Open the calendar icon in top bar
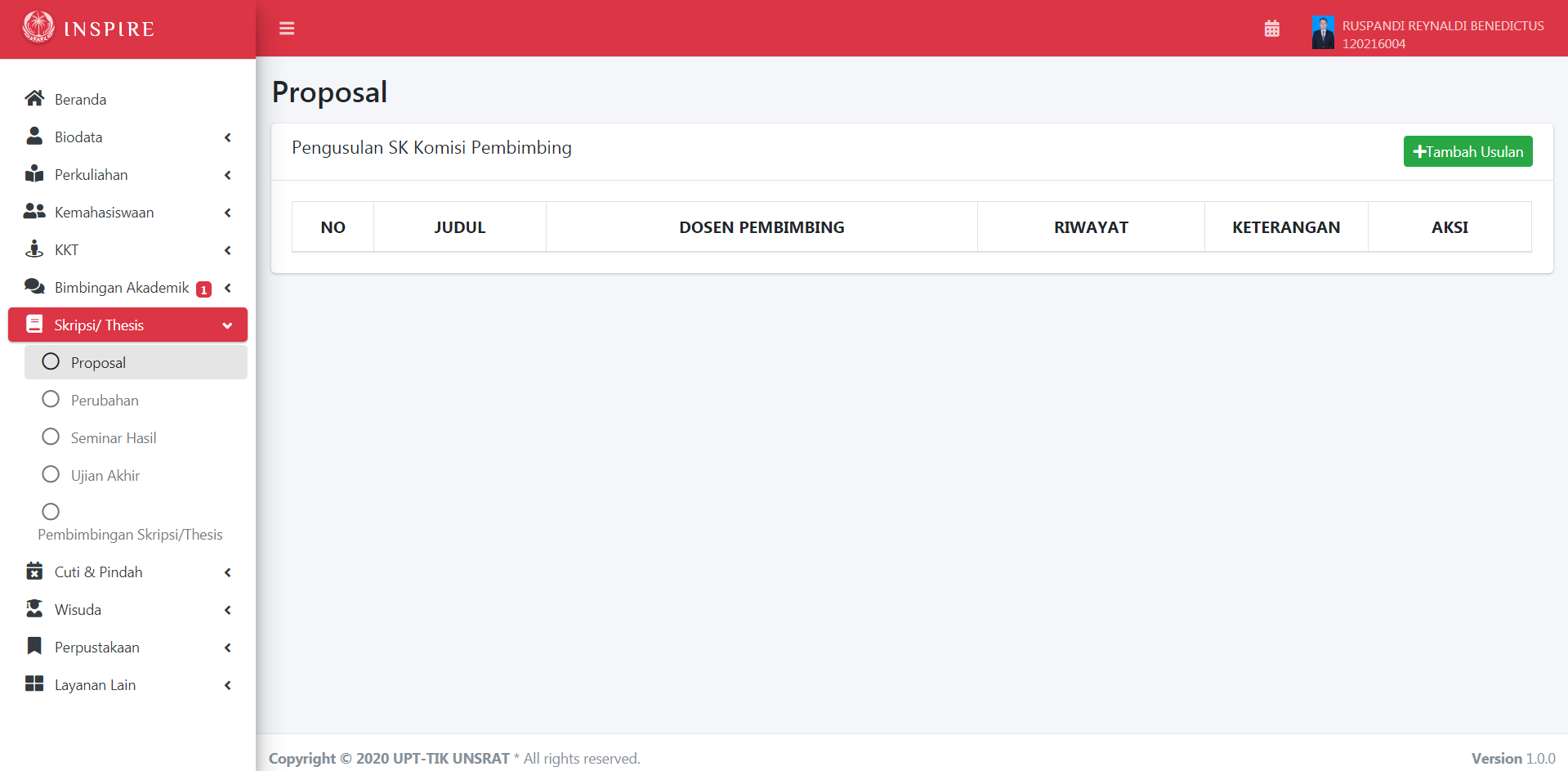The width and height of the screenshot is (1568, 771). (1271, 29)
